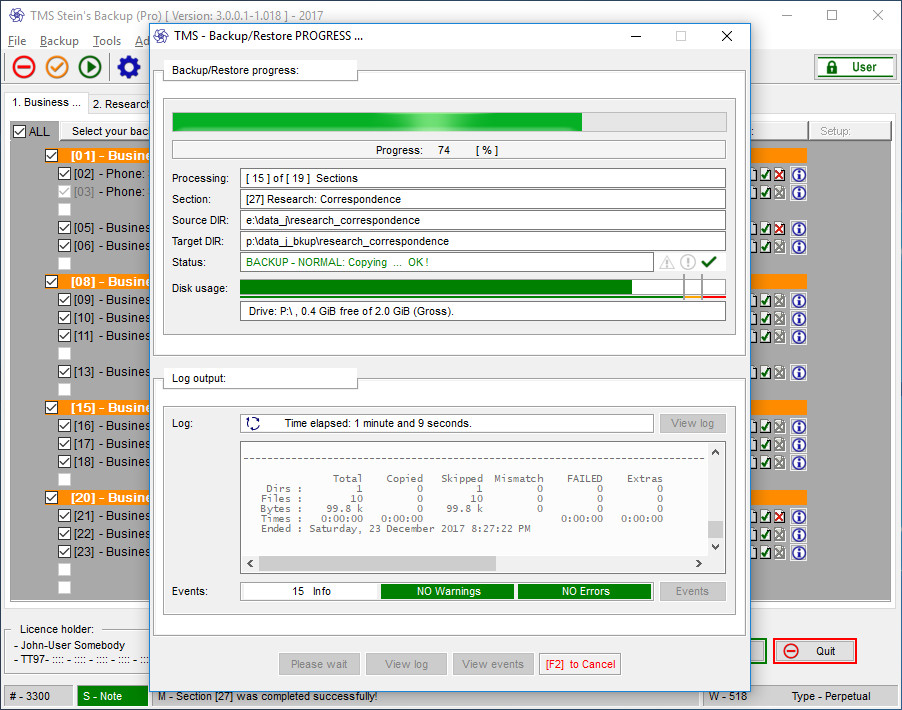Switch to the 2. Research tab
This screenshot has width=902, height=710.
point(120,104)
